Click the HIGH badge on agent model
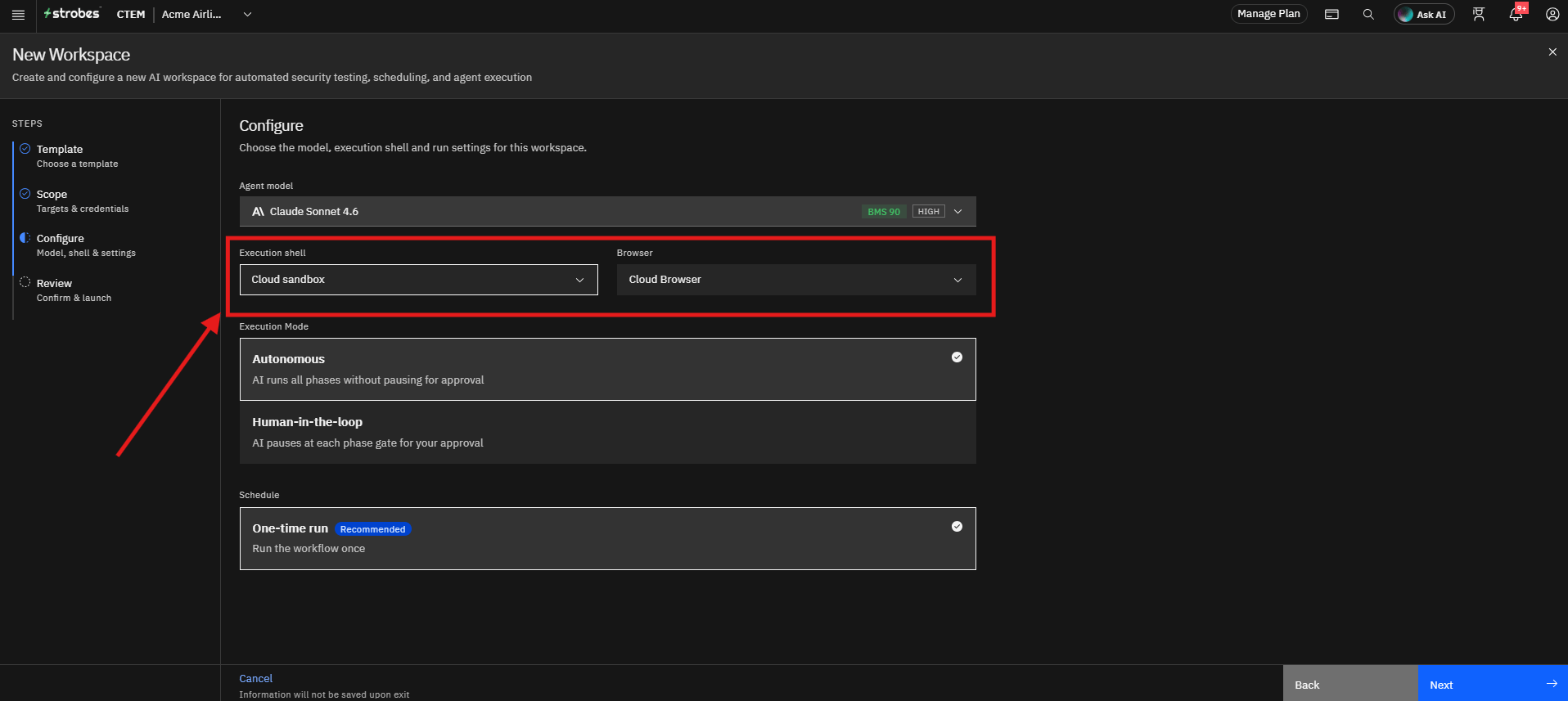Screen dimensions: 1568x701 [x=929, y=211]
